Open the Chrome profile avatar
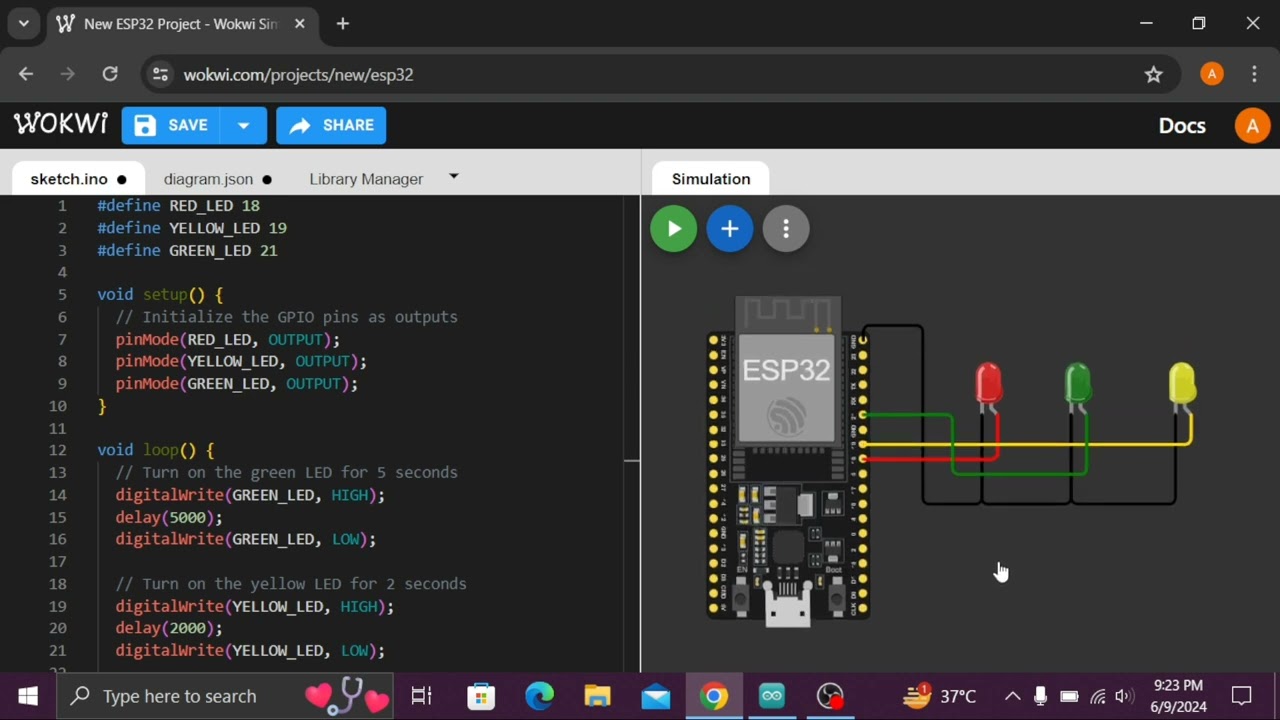1280x720 pixels. tap(1212, 74)
